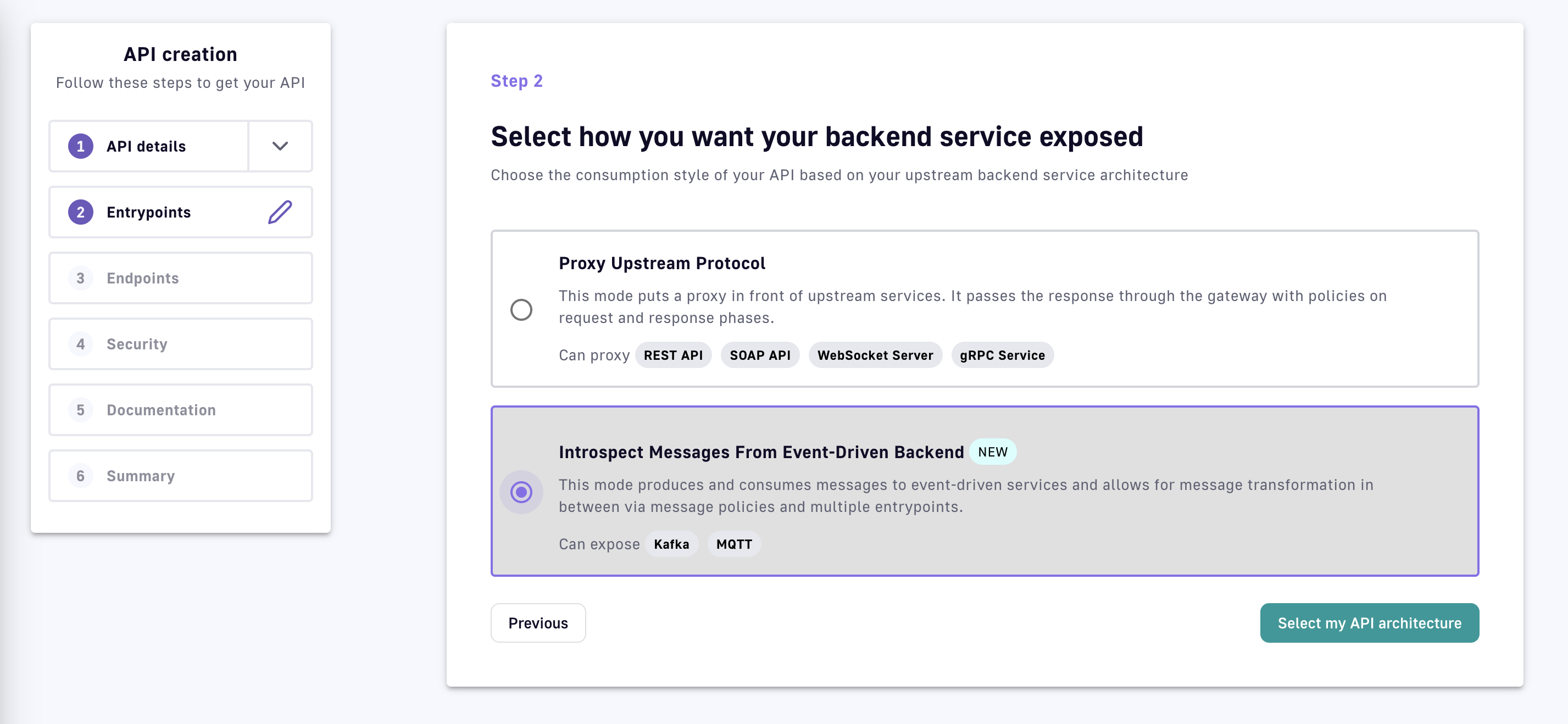Click the SOAP API chip
The image size is (1568, 724).
coord(760,355)
